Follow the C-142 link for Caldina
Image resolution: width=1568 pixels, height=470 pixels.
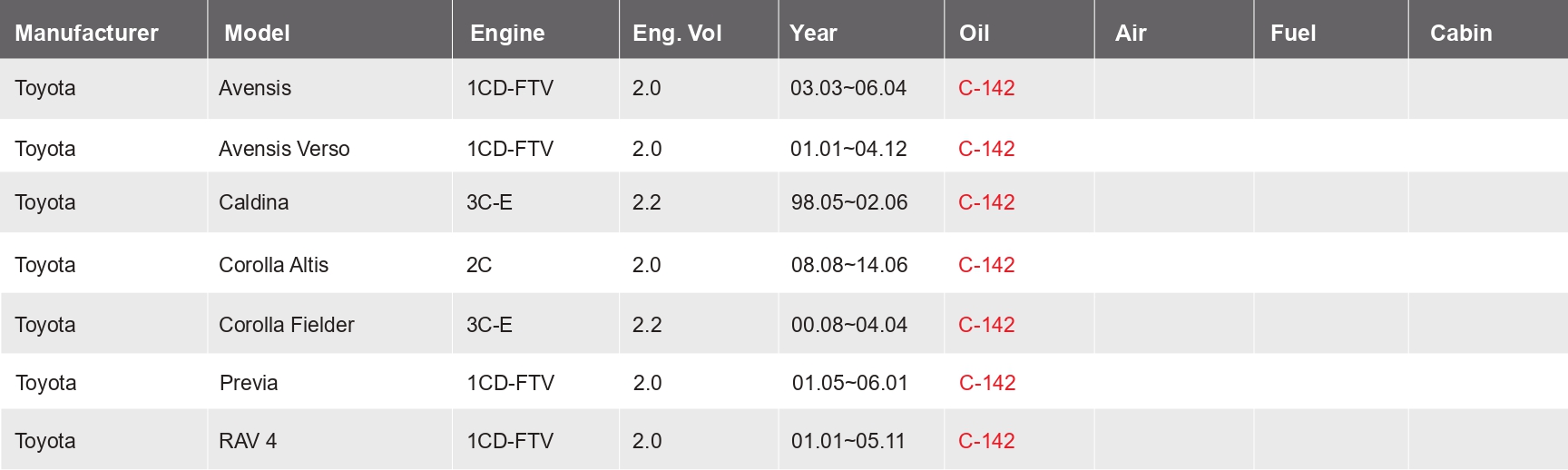986,202
